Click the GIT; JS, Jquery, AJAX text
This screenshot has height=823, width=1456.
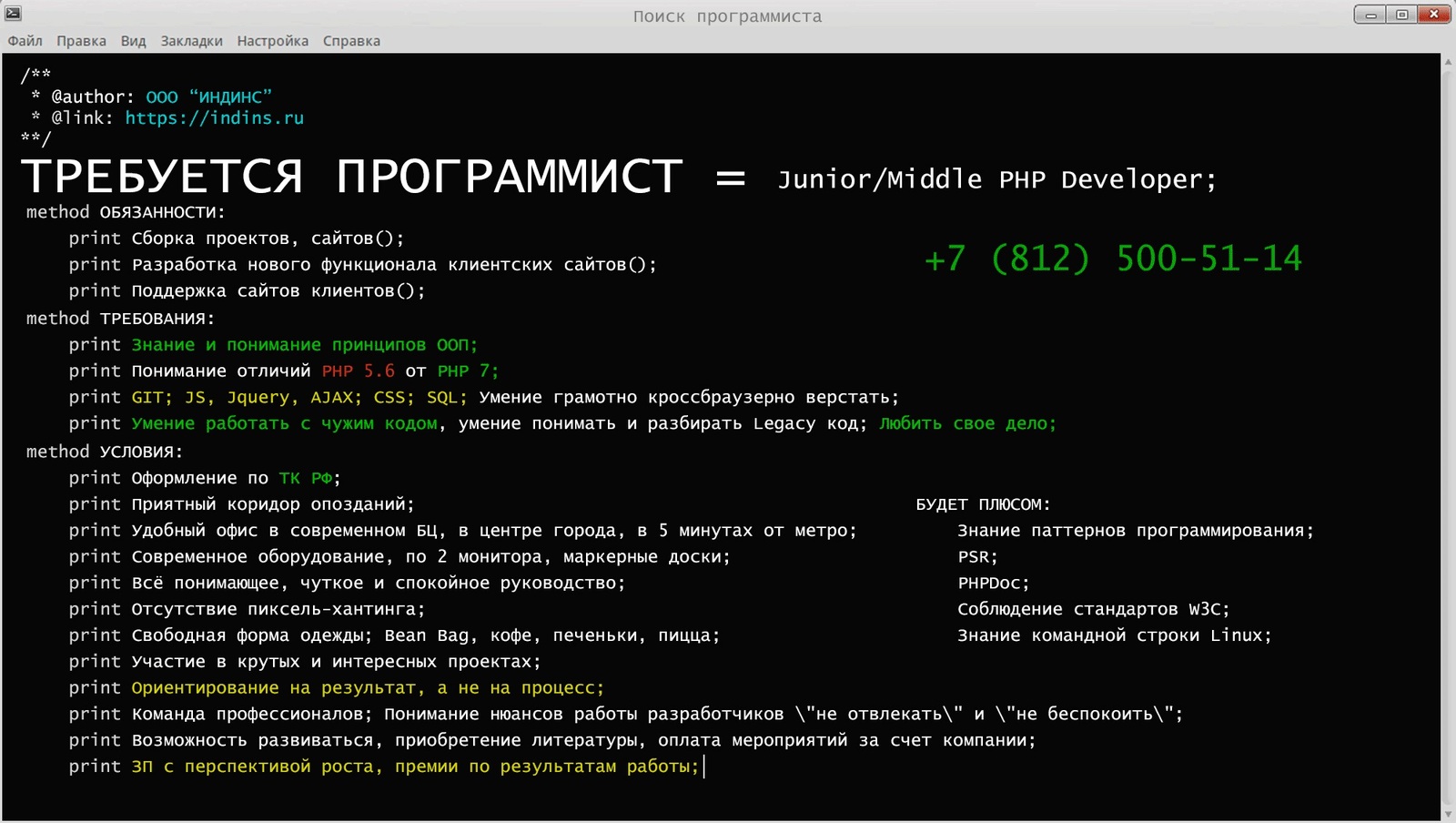point(247,398)
